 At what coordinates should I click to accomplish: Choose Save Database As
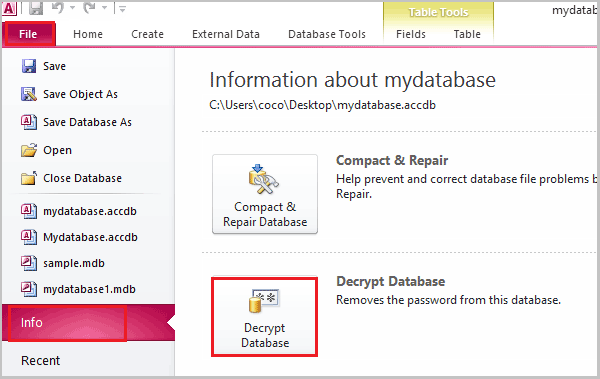click(x=87, y=122)
